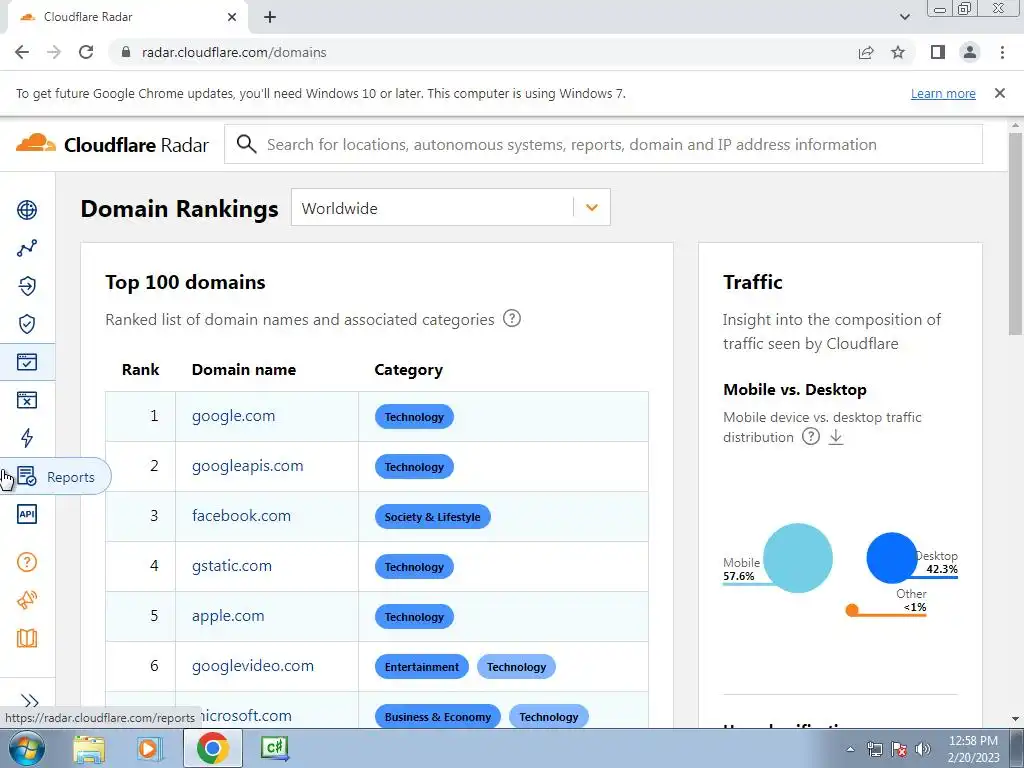
Task: Click the Technology tag in googleapis.com row
Action: coord(414,467)
